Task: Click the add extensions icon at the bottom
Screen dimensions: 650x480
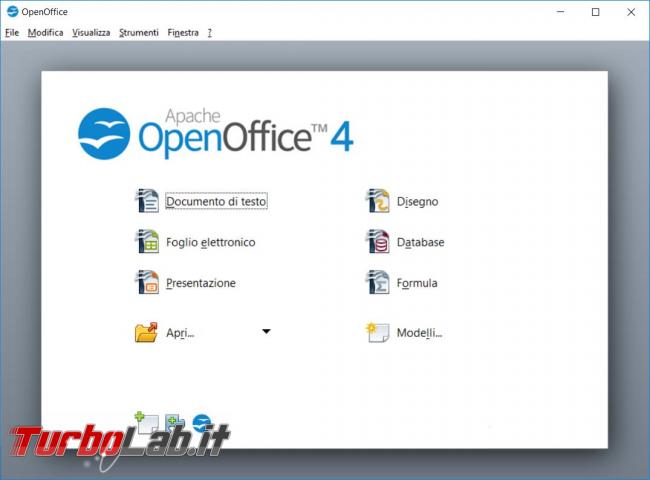Action: click(175, 422)
